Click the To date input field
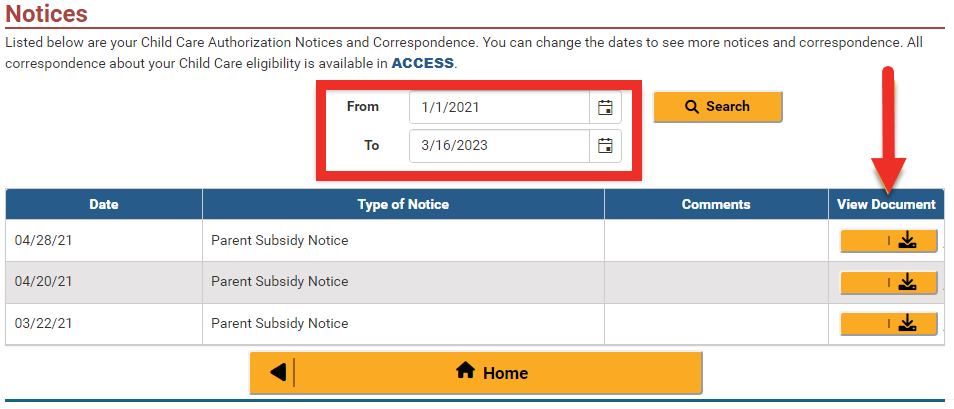The height and width of the screenshot is (409, 954). point(498,146)
